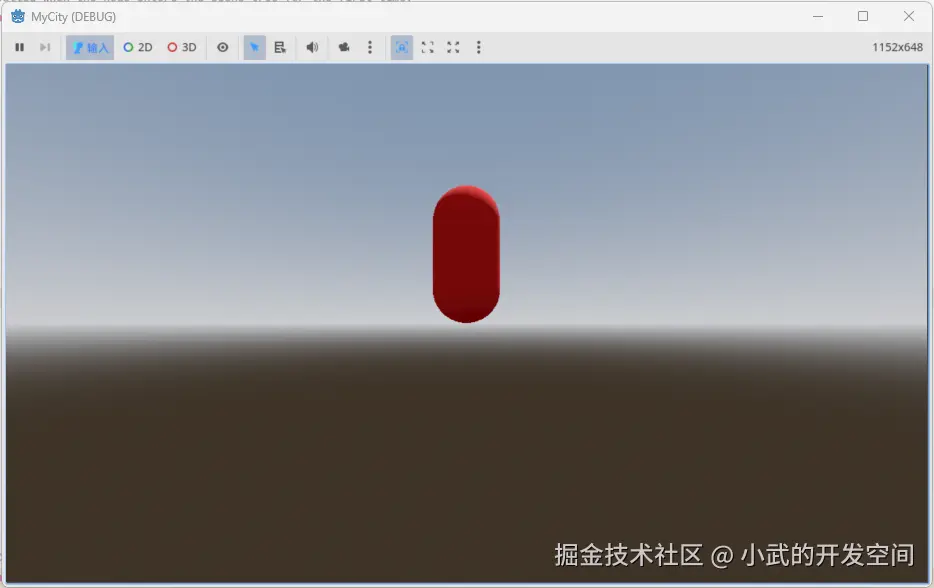Image resolution: width=934 pixels, height=588 pixels.
Task: Select the 3D debug view
Action: tap(182, 47)
